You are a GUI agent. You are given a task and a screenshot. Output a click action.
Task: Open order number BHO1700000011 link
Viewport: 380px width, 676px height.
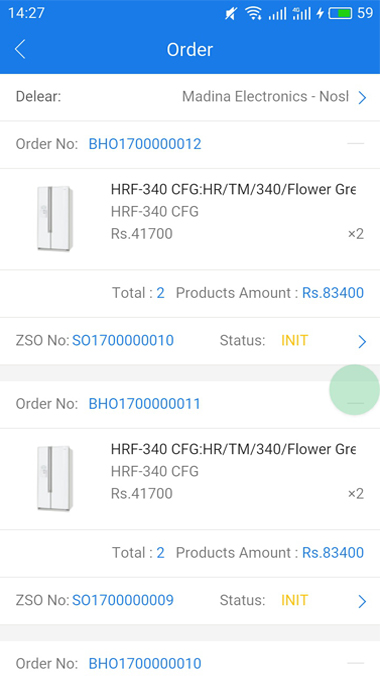144,404
